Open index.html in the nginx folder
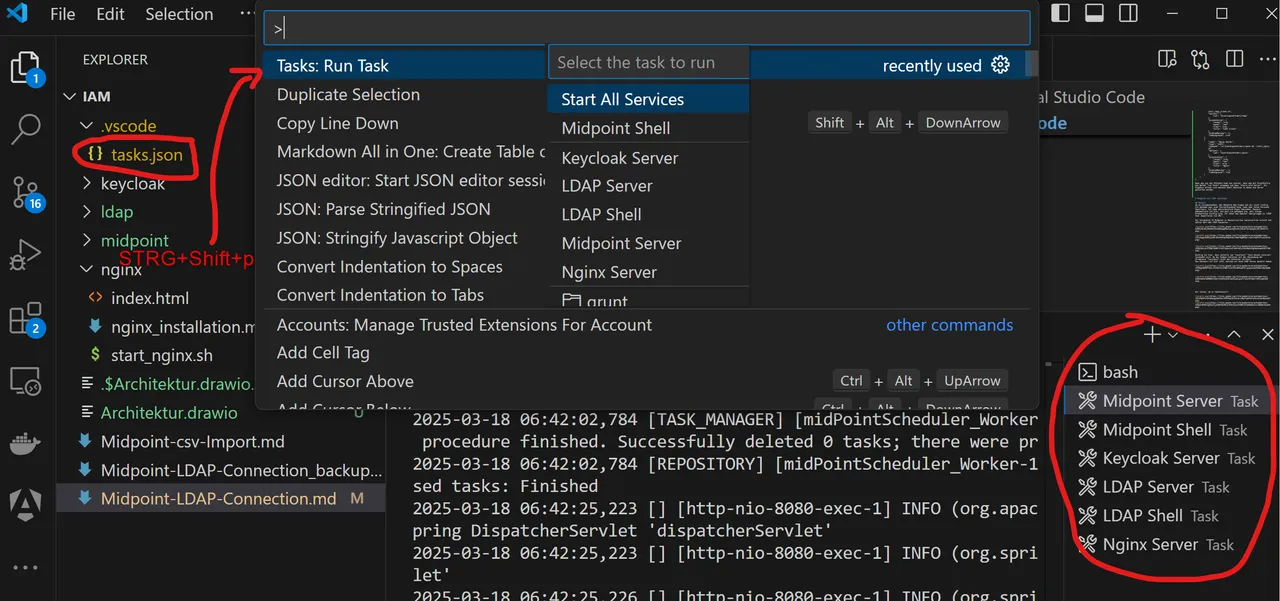 [x=150, y=298]
